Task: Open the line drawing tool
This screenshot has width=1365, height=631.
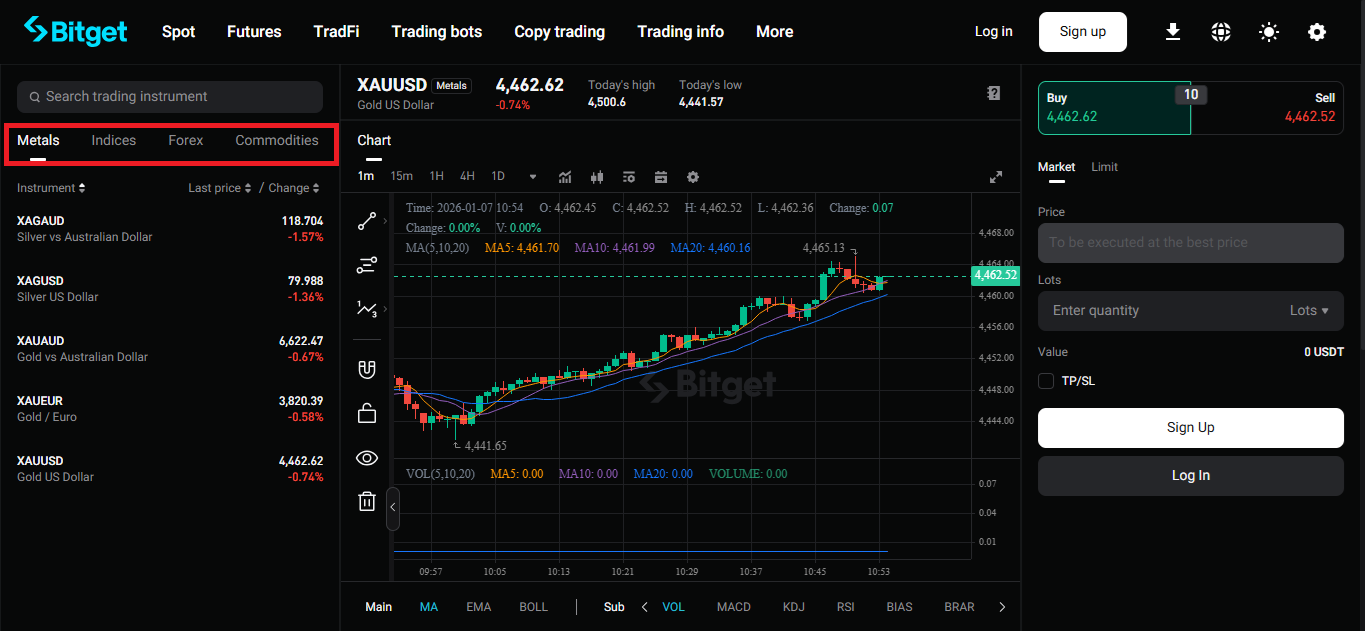Action: (366, 221)
